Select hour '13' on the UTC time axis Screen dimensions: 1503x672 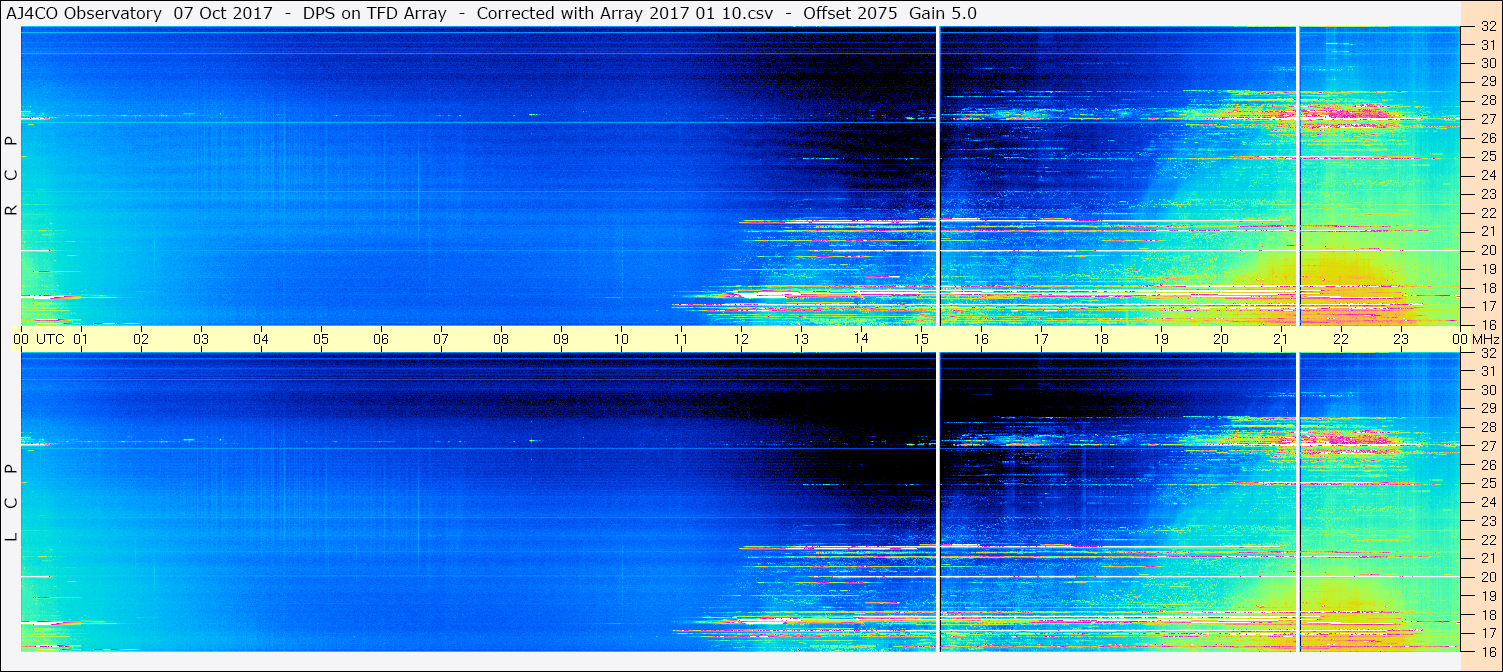(x=801, y=339)
